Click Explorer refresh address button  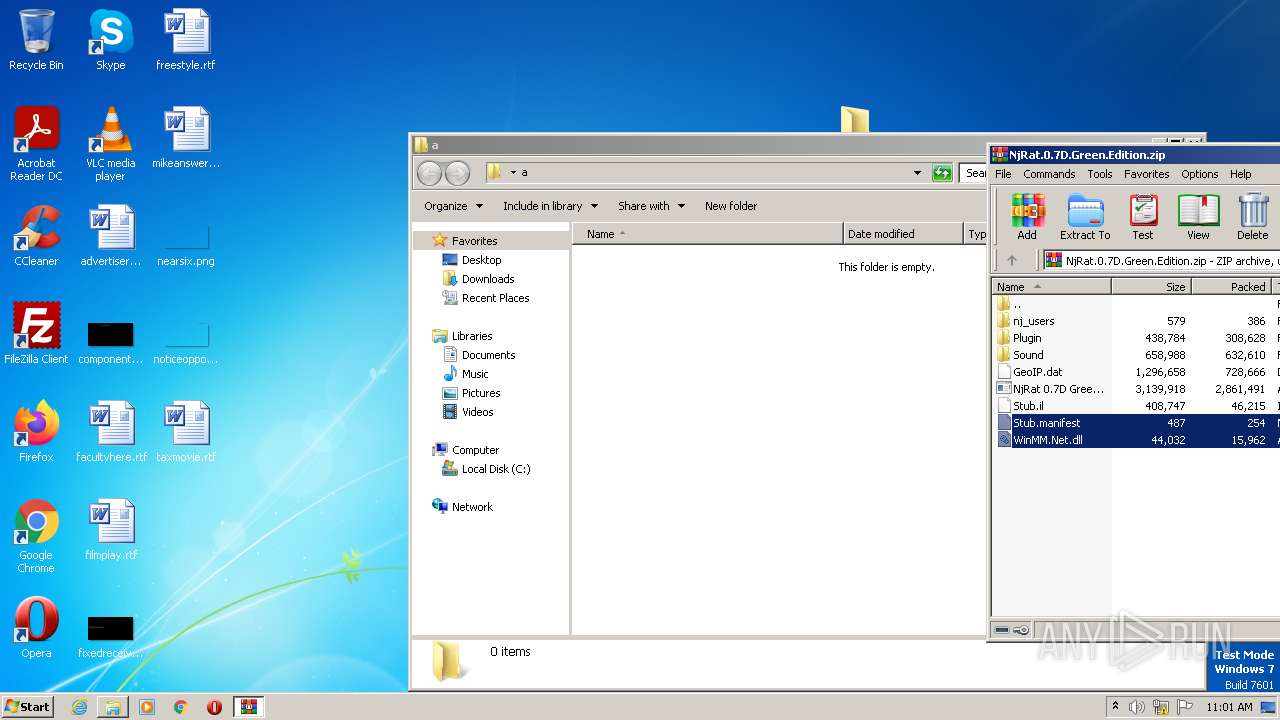(942, 173)
